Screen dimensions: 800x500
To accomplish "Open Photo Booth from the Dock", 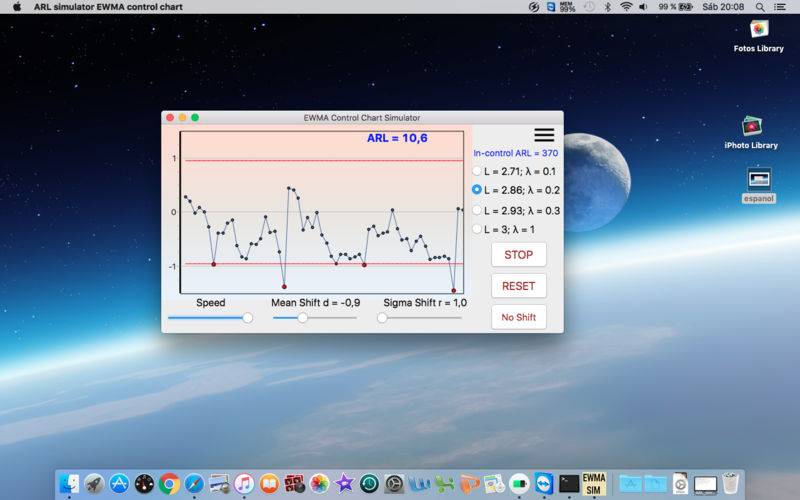I will pyautogui.click(x=294, y=483).
